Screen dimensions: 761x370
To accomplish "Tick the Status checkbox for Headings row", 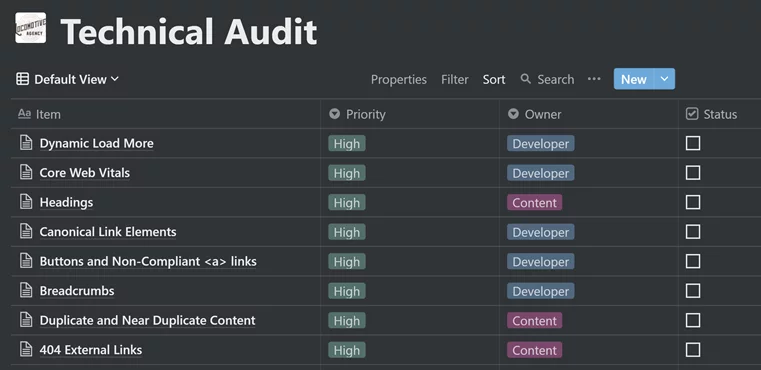I will pos(693,202).
